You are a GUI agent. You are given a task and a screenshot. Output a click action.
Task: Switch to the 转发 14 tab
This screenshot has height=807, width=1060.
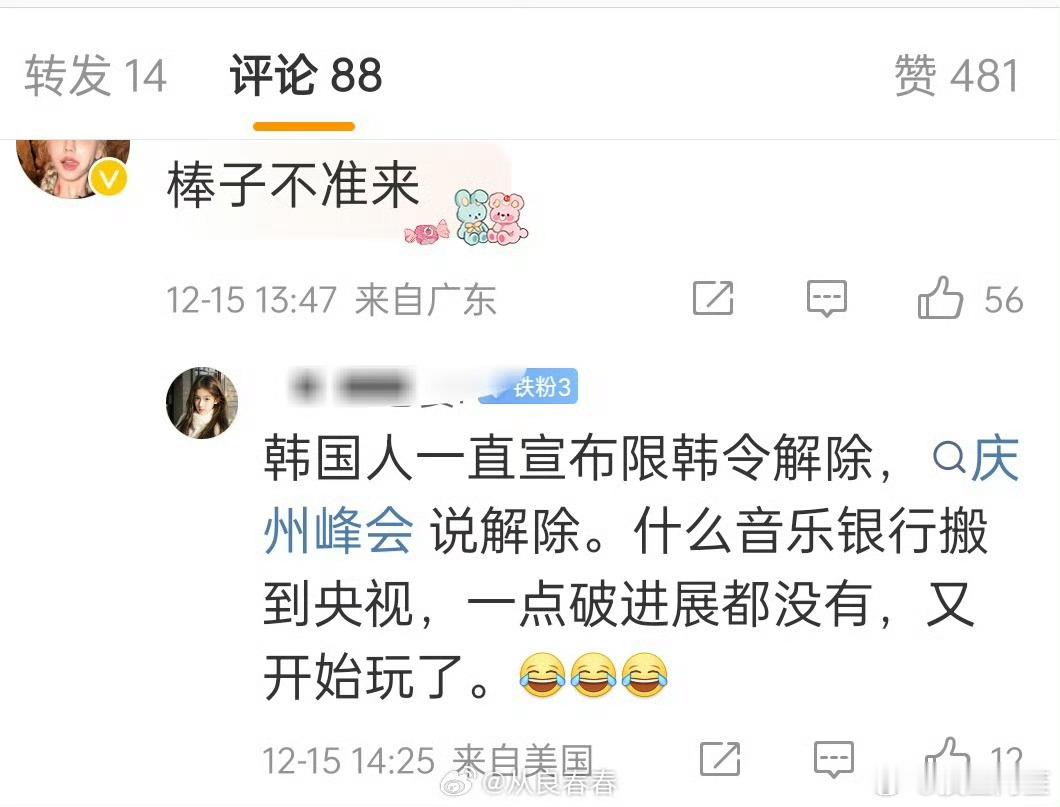[x=95, y=75]
